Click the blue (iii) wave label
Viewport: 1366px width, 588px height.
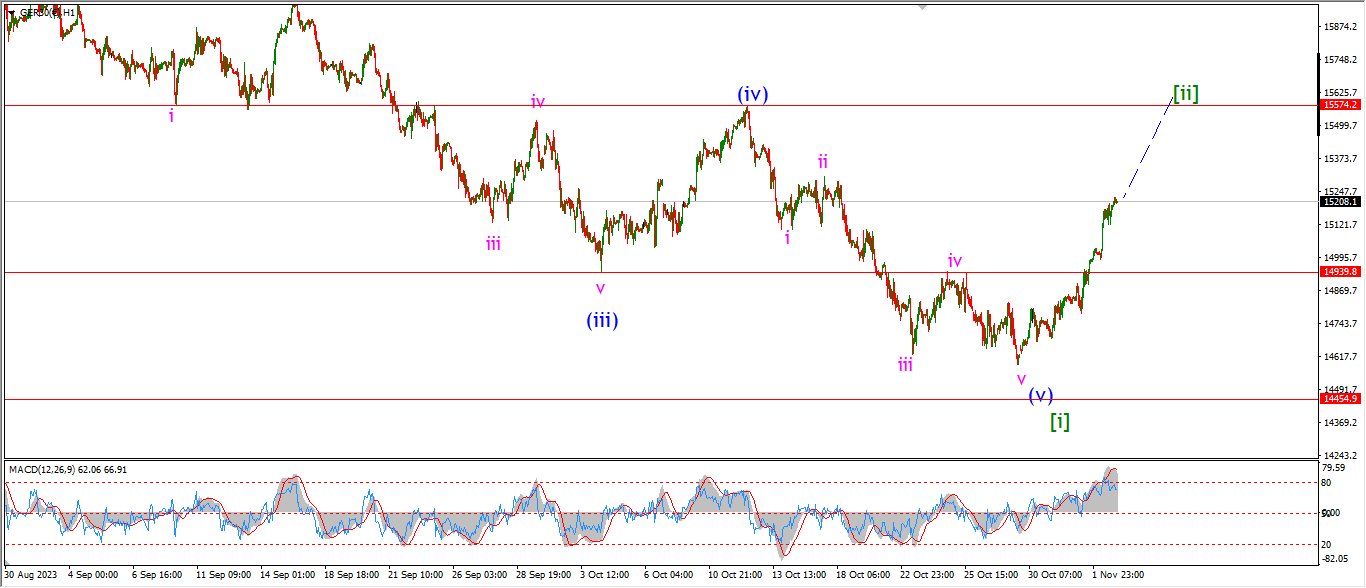pos(602,320)
